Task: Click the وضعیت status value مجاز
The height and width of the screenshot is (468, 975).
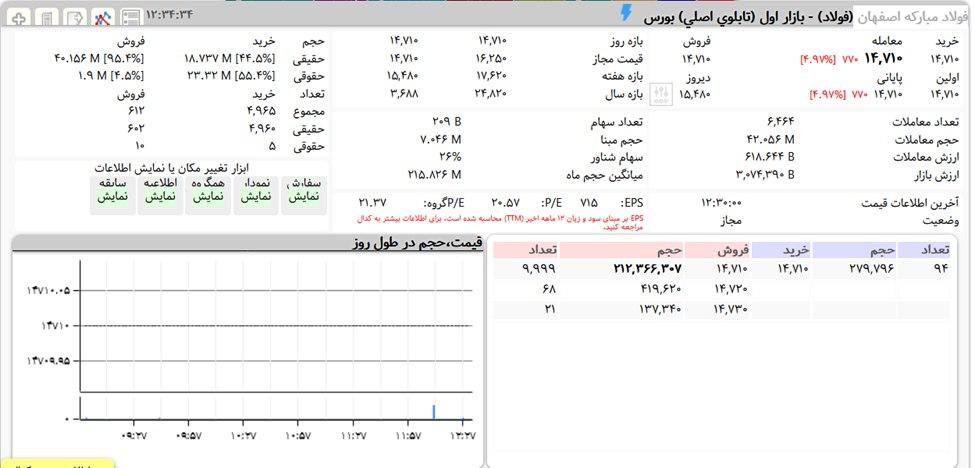Action: [731, 220]
